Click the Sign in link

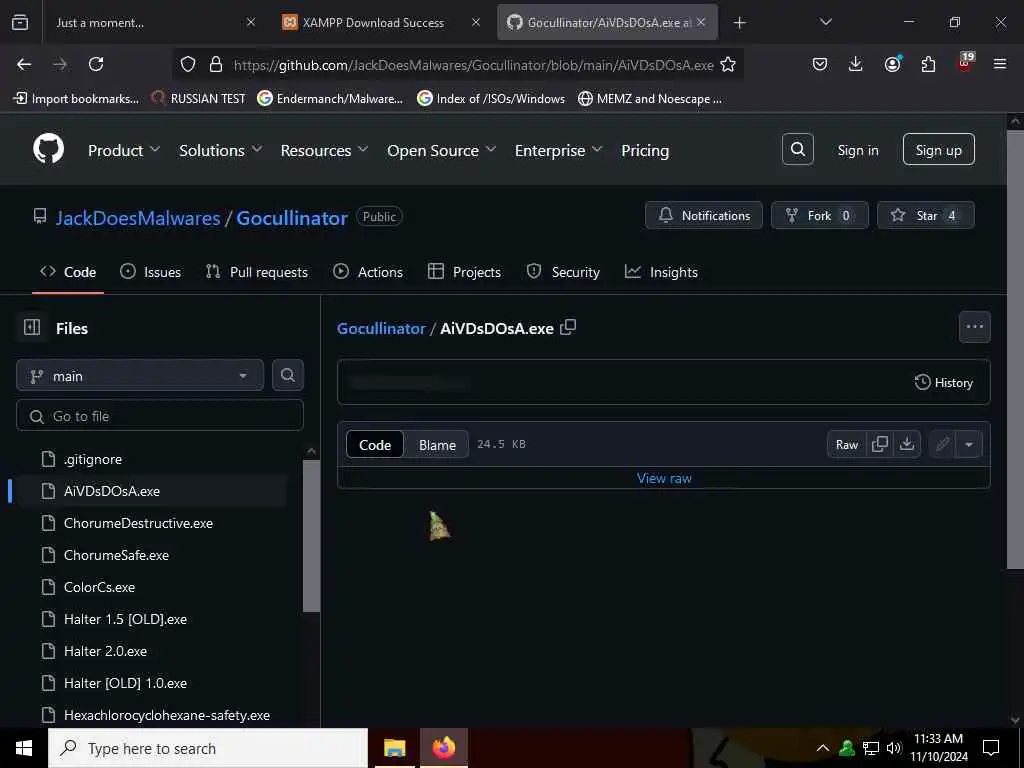click(x=857, y=150)
